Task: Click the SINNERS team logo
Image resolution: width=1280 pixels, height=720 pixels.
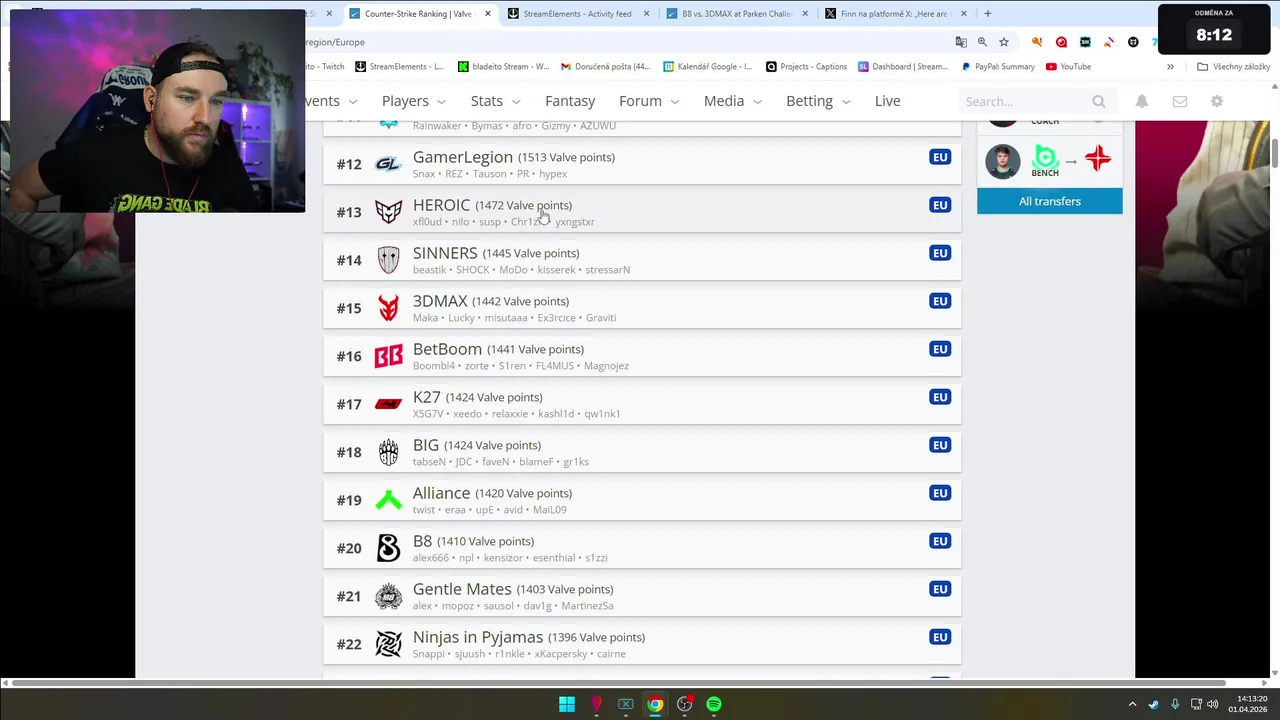Action: (388, 260)
